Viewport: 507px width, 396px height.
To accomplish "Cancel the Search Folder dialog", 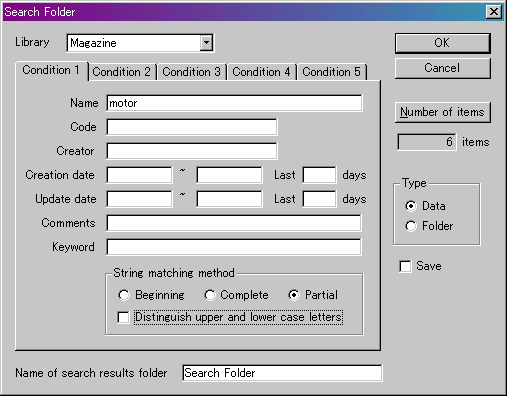I will point(443,68).
